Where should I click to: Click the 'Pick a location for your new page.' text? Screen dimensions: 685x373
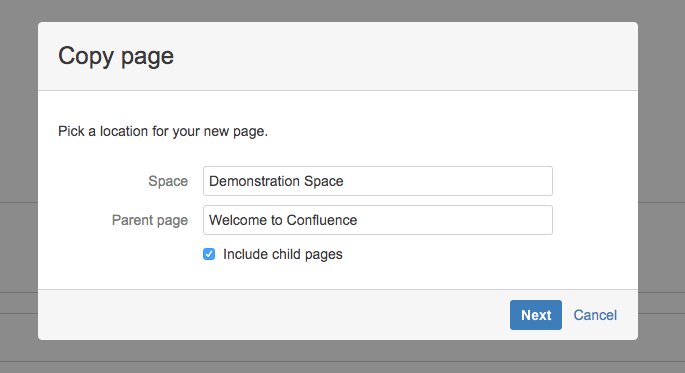tap(163, 131)
